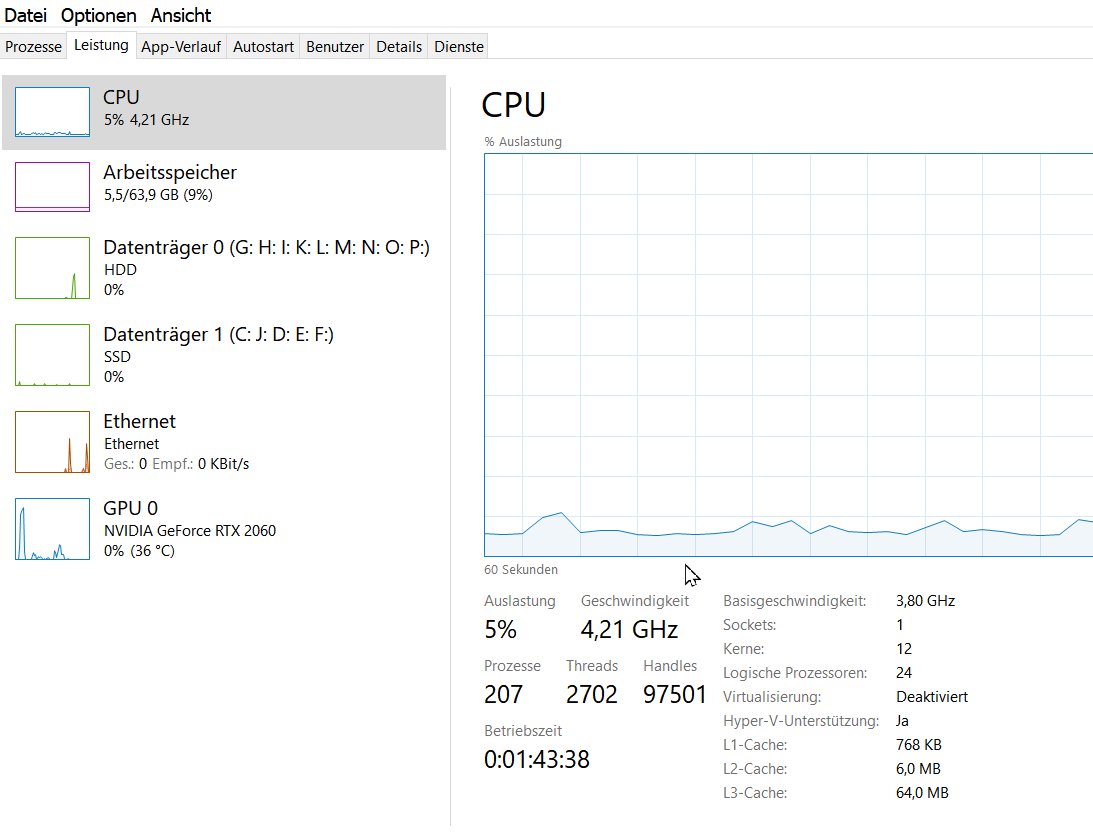Go to the Benutzer tab
Viewport: 1093px width, 836px height.
coord(335,47)
